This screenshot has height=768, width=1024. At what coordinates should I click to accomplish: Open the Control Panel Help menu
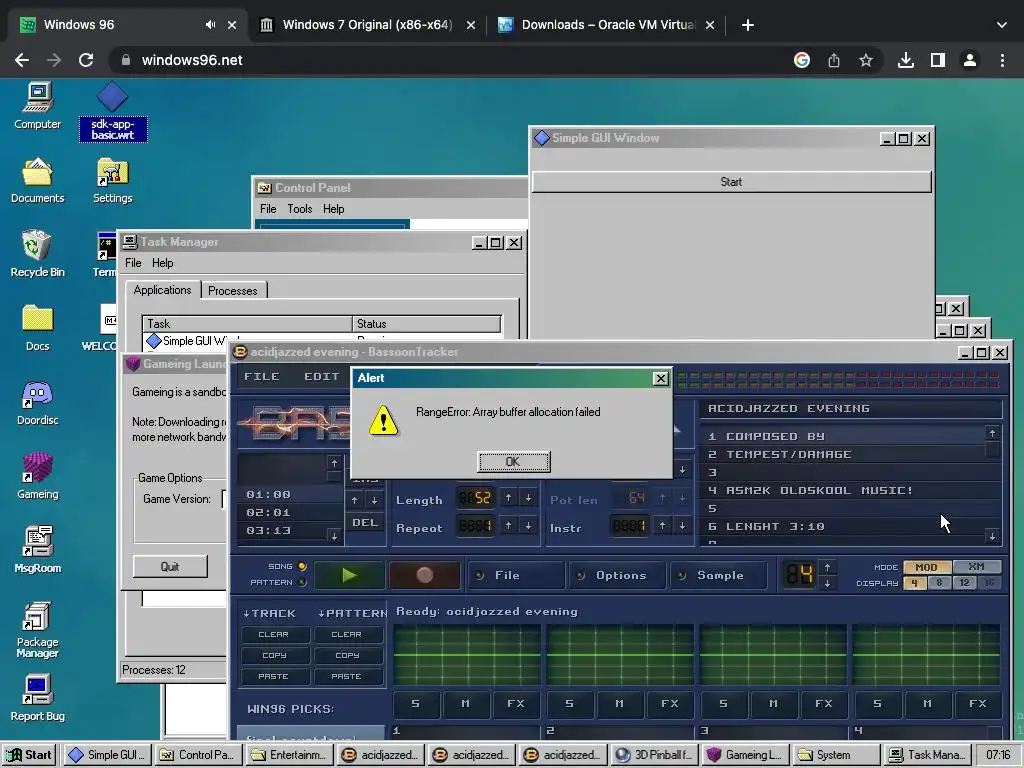coord(334,209)
